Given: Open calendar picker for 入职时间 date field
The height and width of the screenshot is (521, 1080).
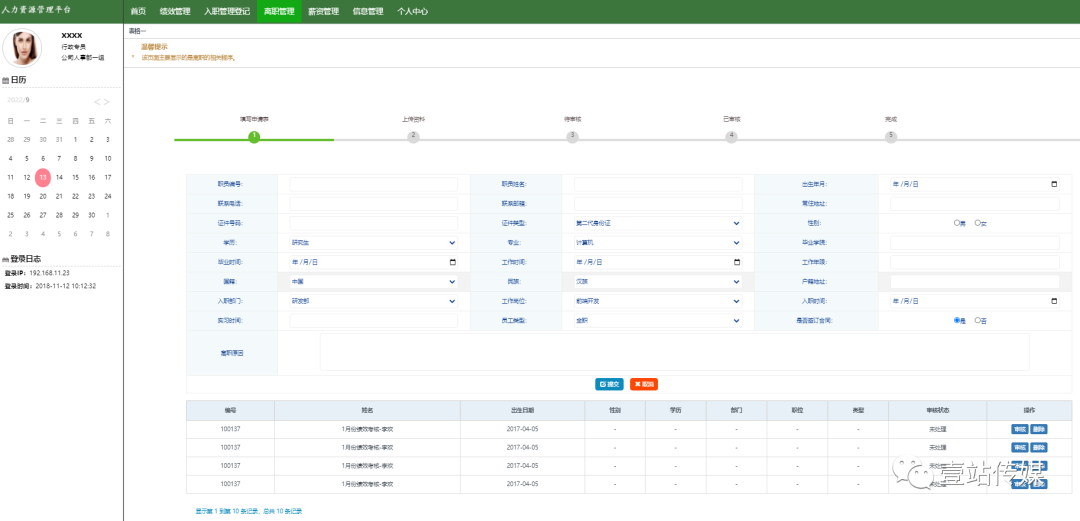Looking at the screenshot, I should coord(1054,301).
